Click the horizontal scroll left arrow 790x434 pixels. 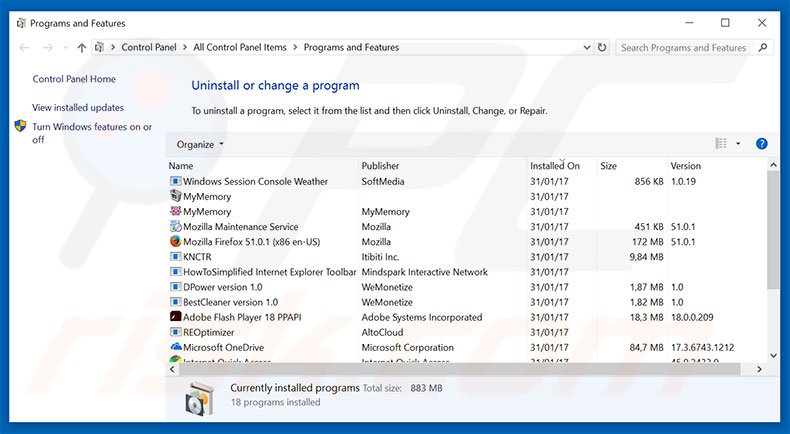172,369
